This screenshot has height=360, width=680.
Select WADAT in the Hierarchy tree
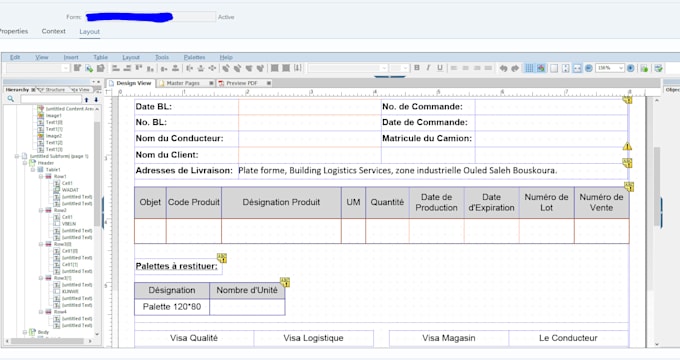click(x=70, y=190)
